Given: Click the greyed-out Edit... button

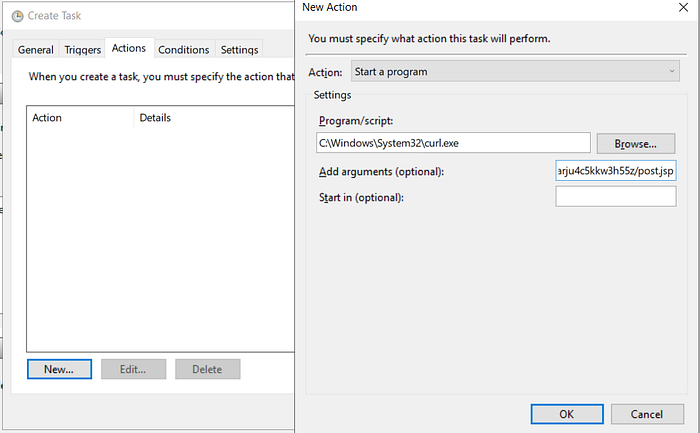Looking at the screenshot, I should tap(133, 369).
